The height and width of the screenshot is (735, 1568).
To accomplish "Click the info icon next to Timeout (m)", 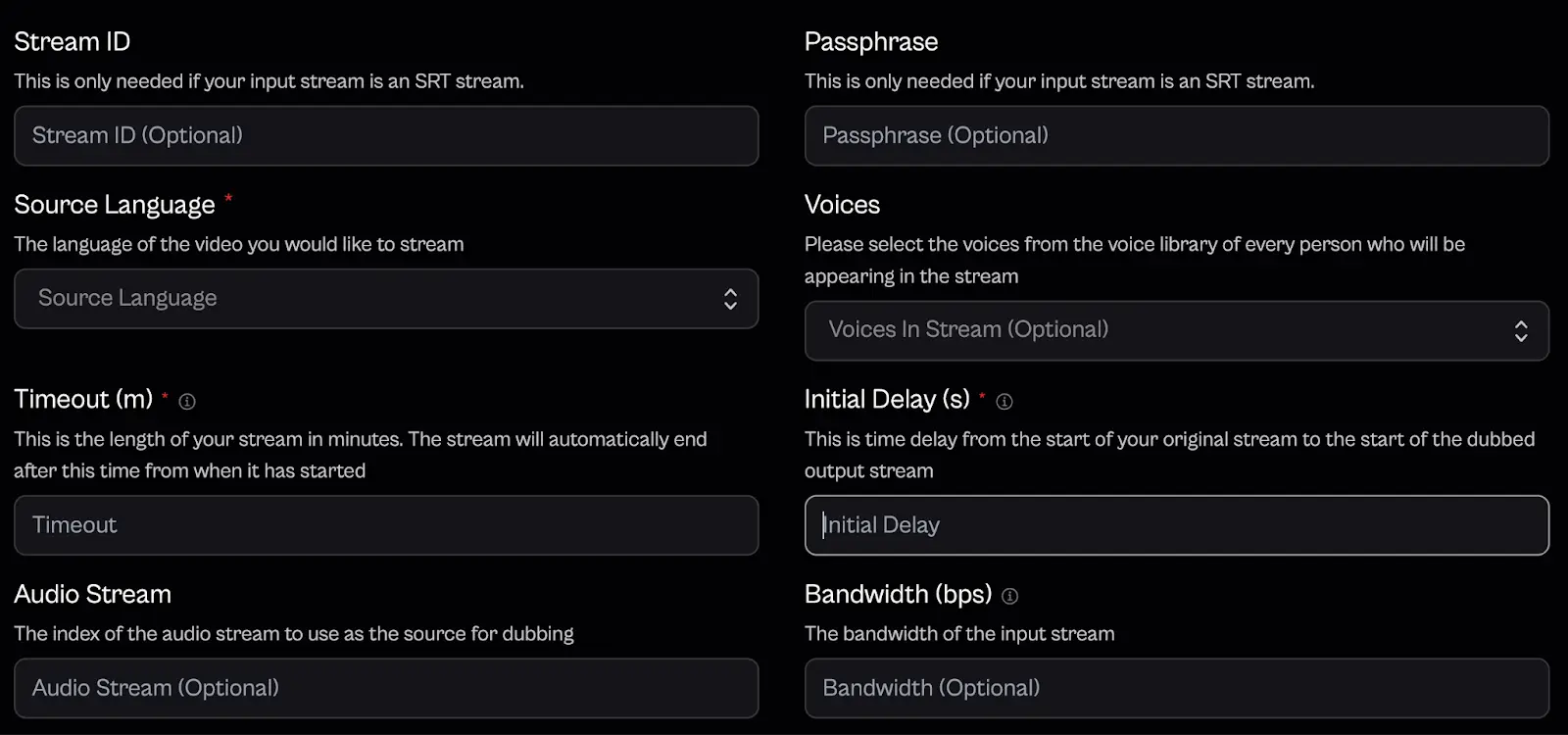I will click(x=187, y=401).
